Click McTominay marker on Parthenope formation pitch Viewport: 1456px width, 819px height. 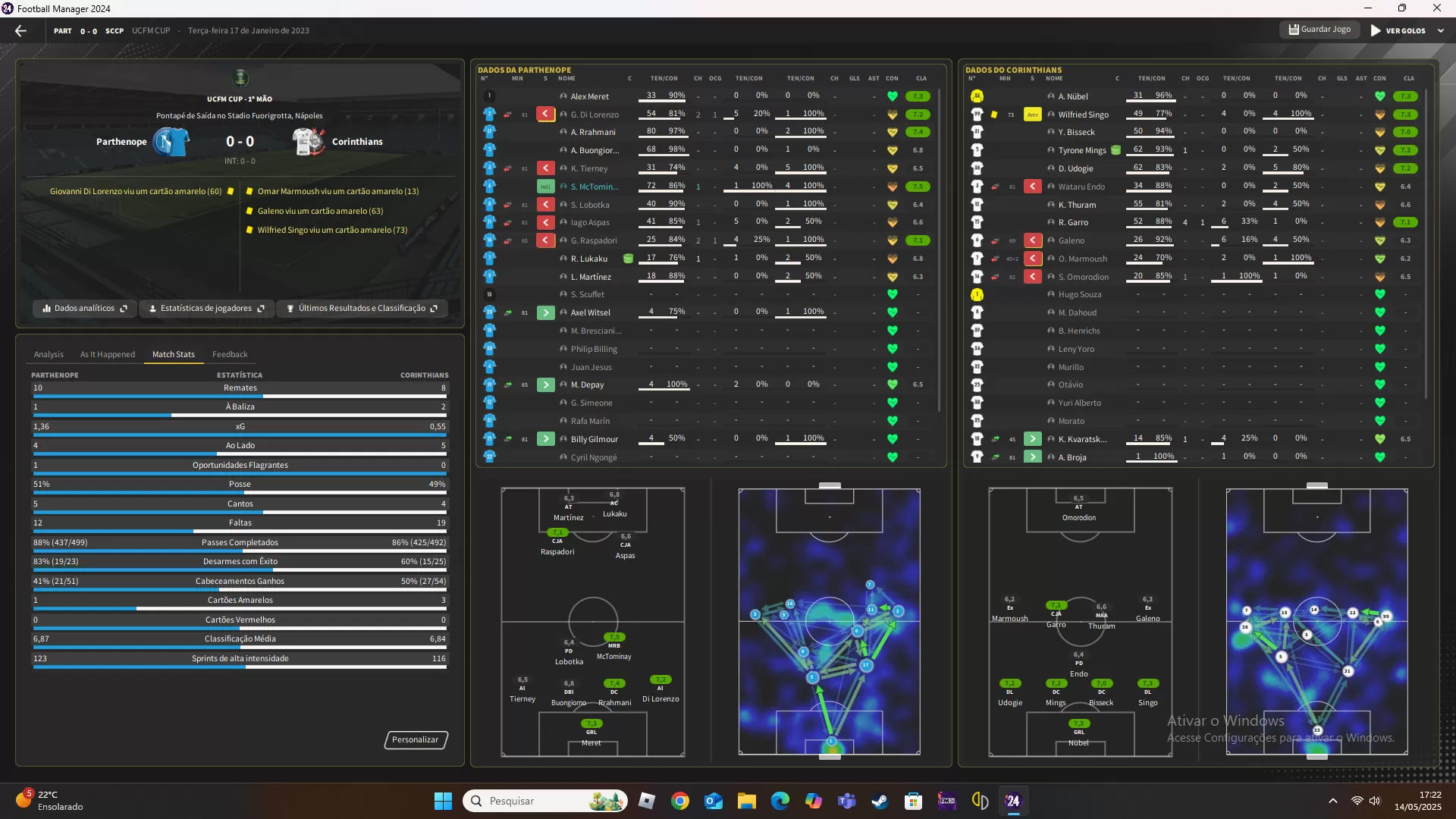(613, 647)
